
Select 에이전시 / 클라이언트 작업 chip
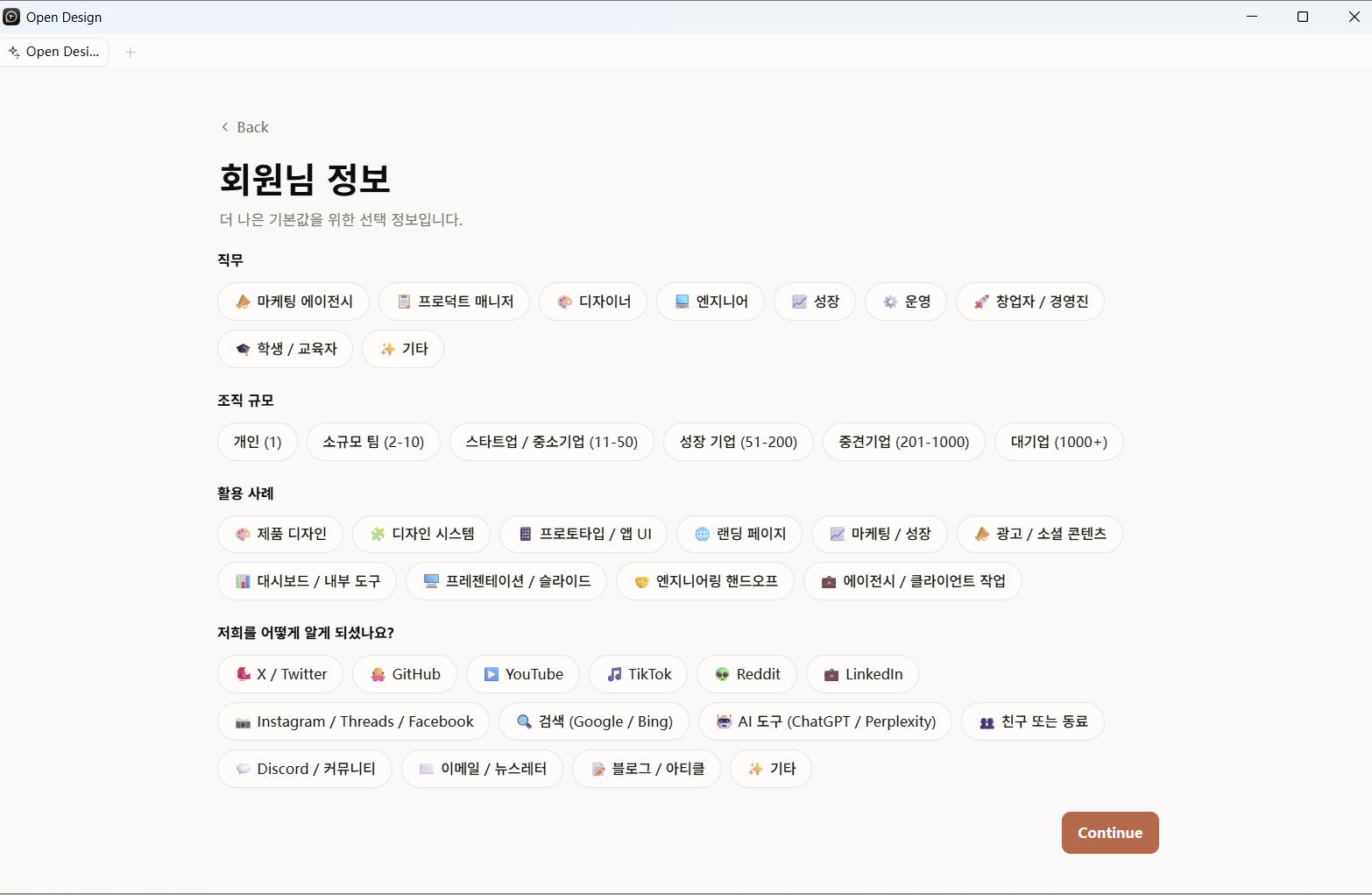pos(913,581)
